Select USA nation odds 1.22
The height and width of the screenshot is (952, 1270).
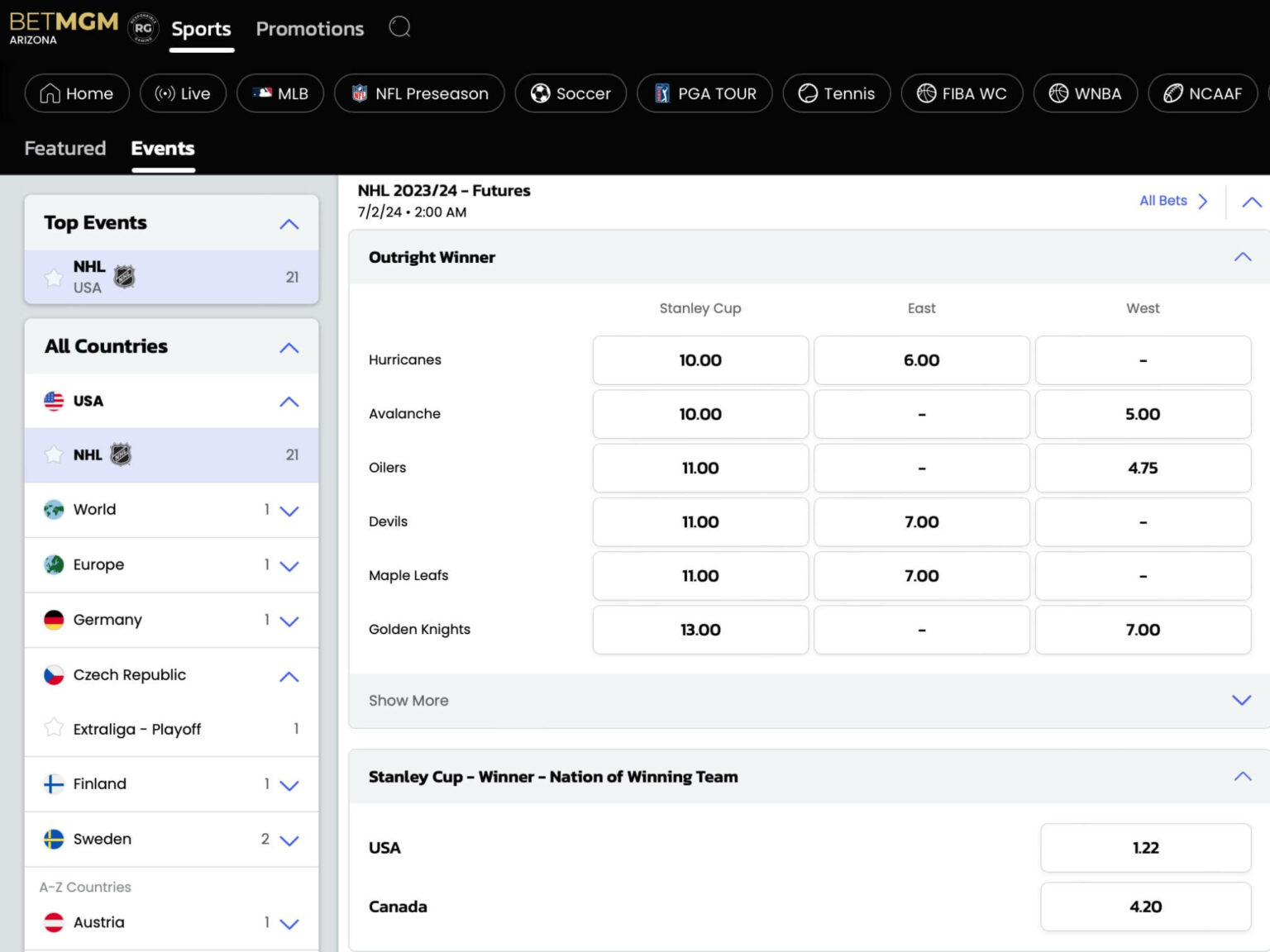coord(1145,848)
